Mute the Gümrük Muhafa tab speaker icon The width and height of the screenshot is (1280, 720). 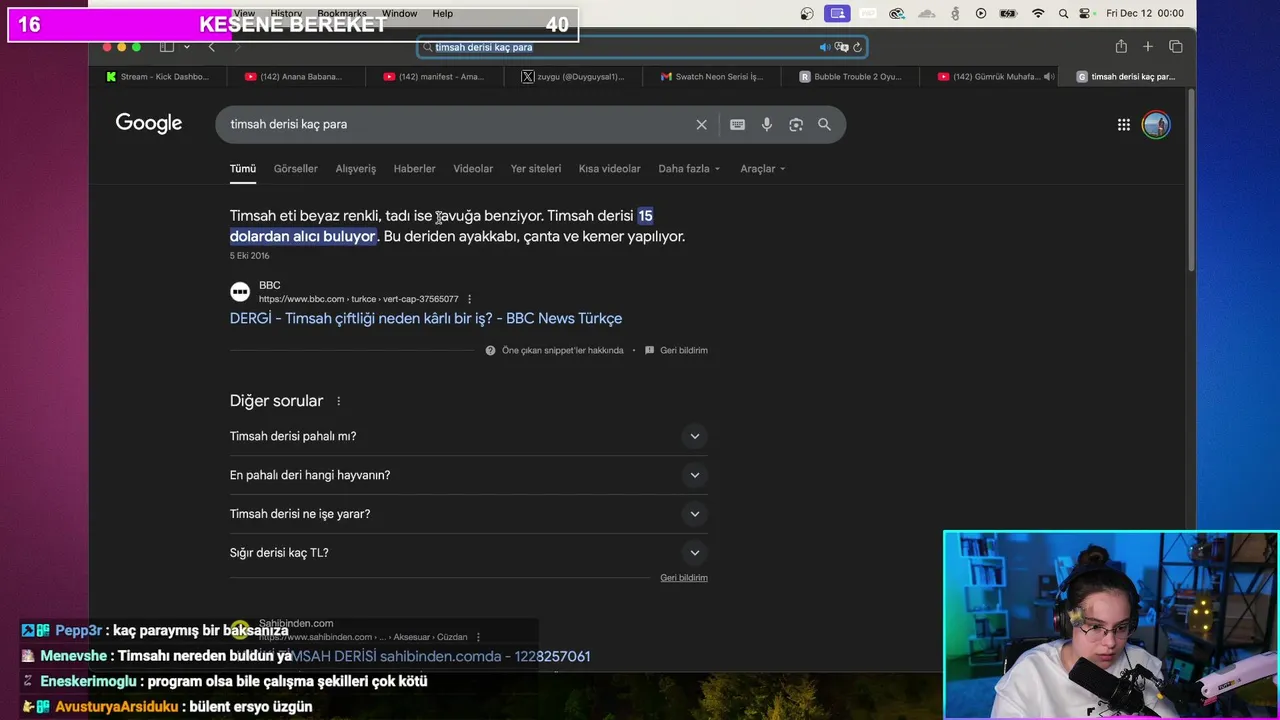(1048, 76)
